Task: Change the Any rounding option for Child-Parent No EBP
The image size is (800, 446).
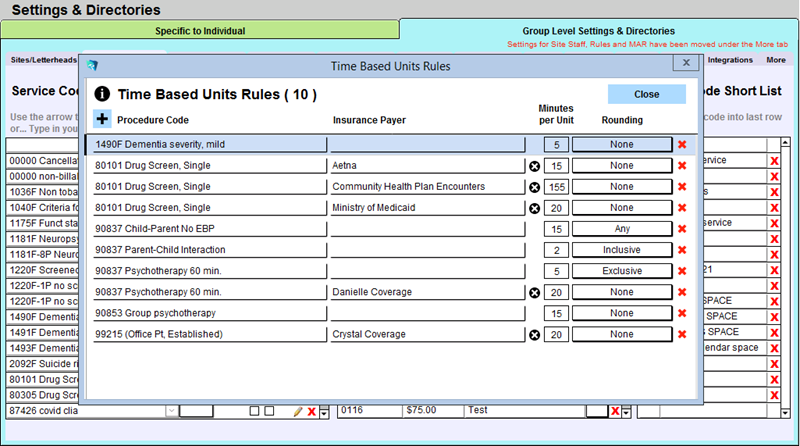Action: (622, 229)
